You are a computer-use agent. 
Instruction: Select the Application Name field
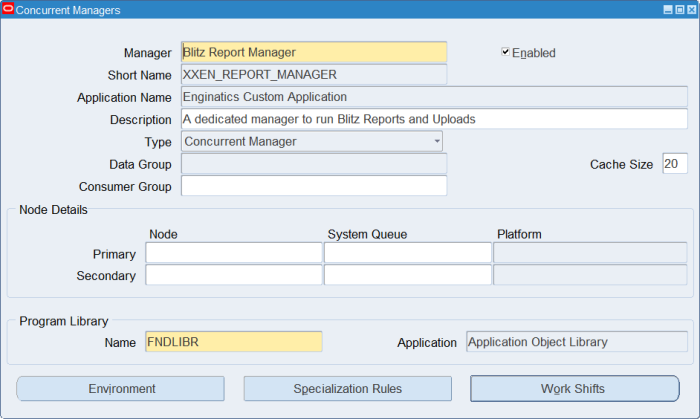pos(434,97)
